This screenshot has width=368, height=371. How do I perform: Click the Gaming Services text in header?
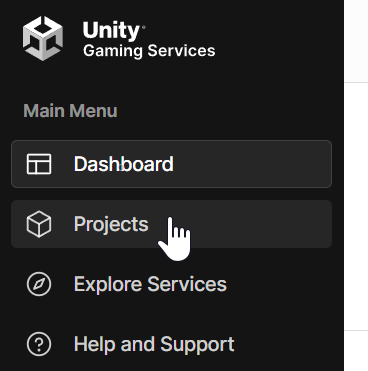(149, 51)
